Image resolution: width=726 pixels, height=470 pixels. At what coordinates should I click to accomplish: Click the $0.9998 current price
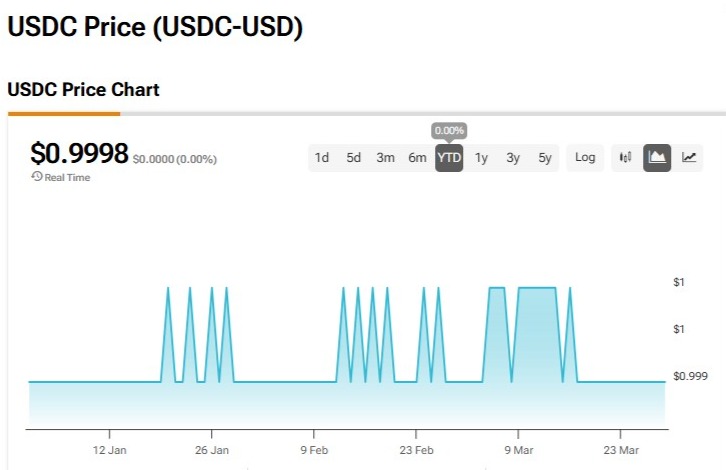click(79, 153)
